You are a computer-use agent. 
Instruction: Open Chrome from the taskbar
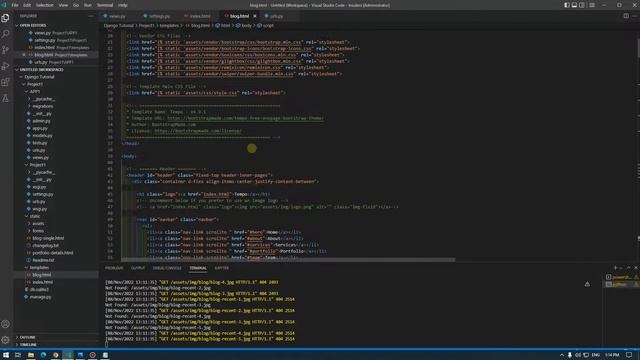click(x=56, y=355)
